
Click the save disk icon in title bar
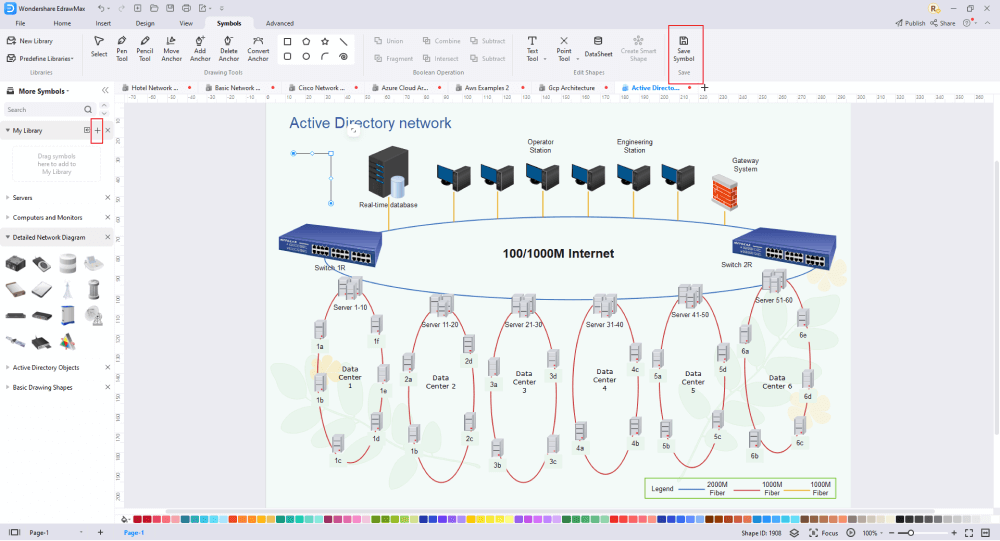[x=170, y=8]
